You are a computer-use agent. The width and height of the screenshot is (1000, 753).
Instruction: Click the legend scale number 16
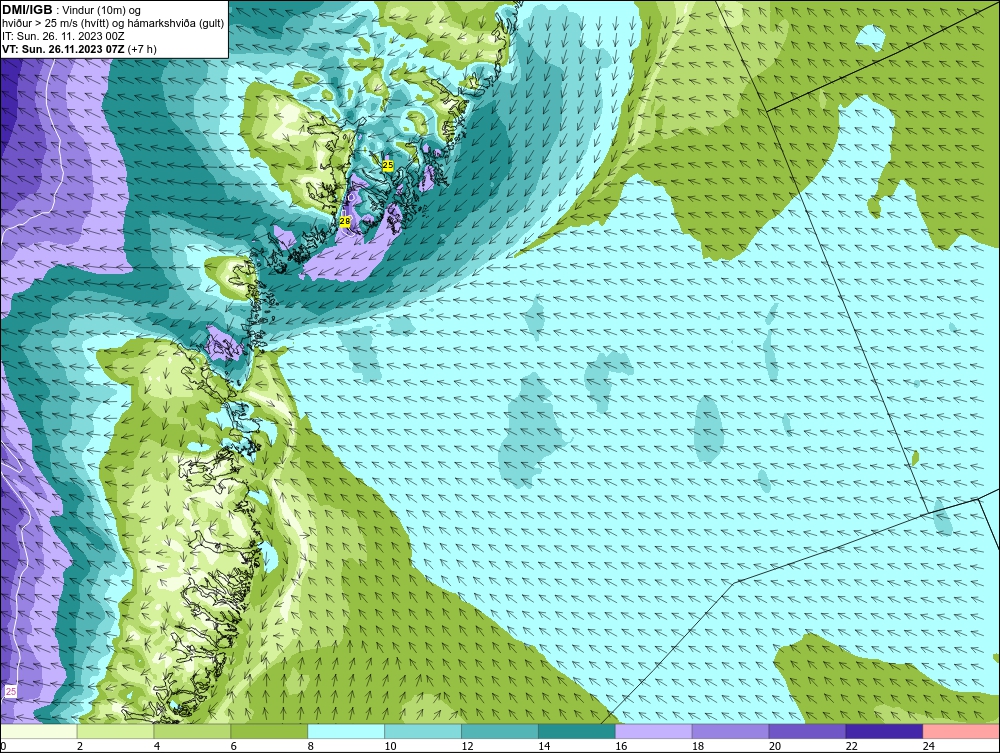(x=621, y=746)
